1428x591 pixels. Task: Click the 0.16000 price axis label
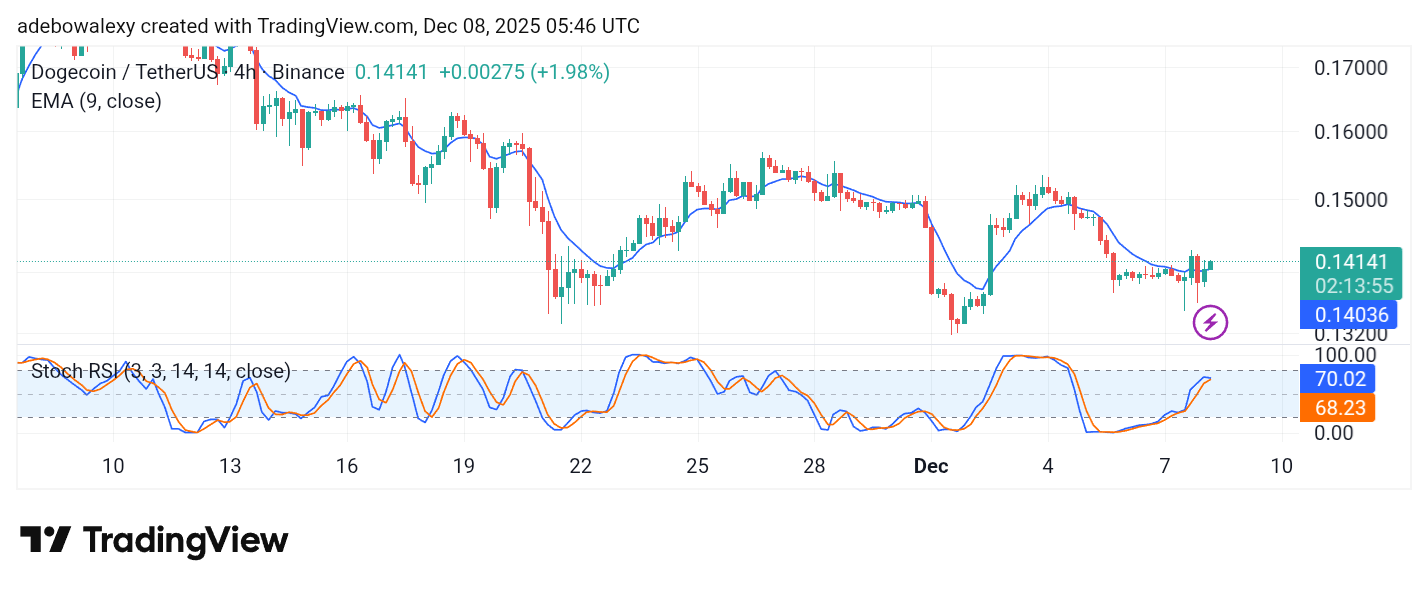[x=1351, y=133]
